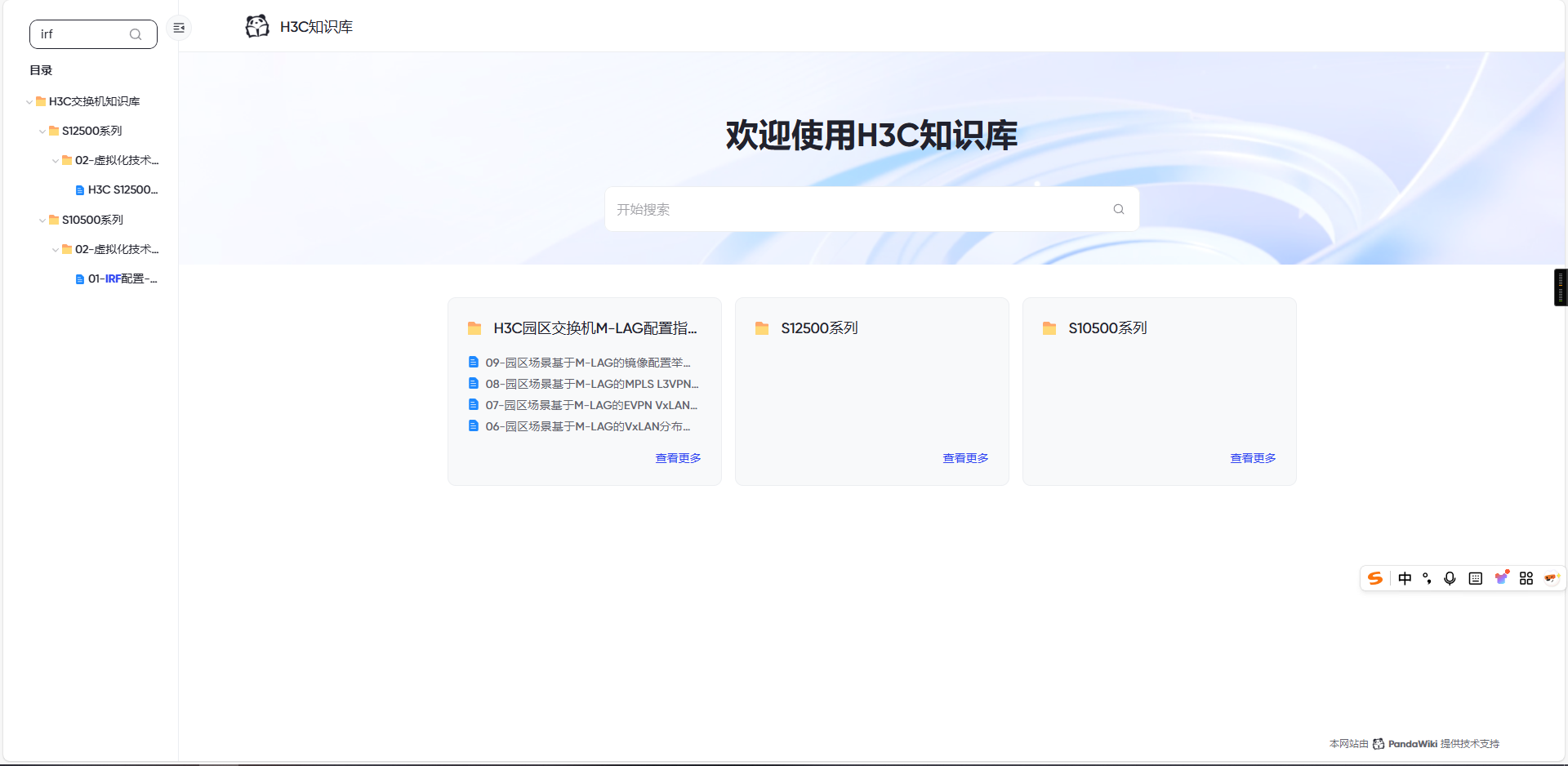The height and width of the screenshot is (766, 1568).
Task: Click the black side tab on right edge
Action: pyautogui.click(x=1561, y=287)
